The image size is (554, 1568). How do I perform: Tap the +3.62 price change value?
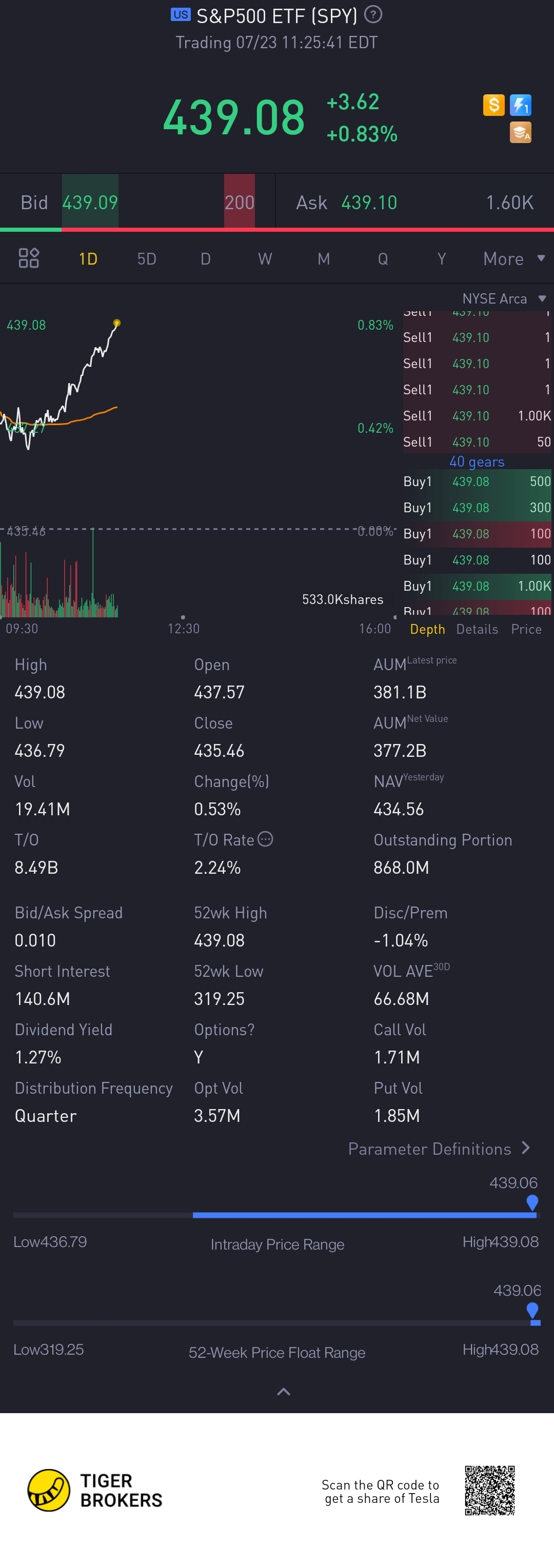pos(352,102)
